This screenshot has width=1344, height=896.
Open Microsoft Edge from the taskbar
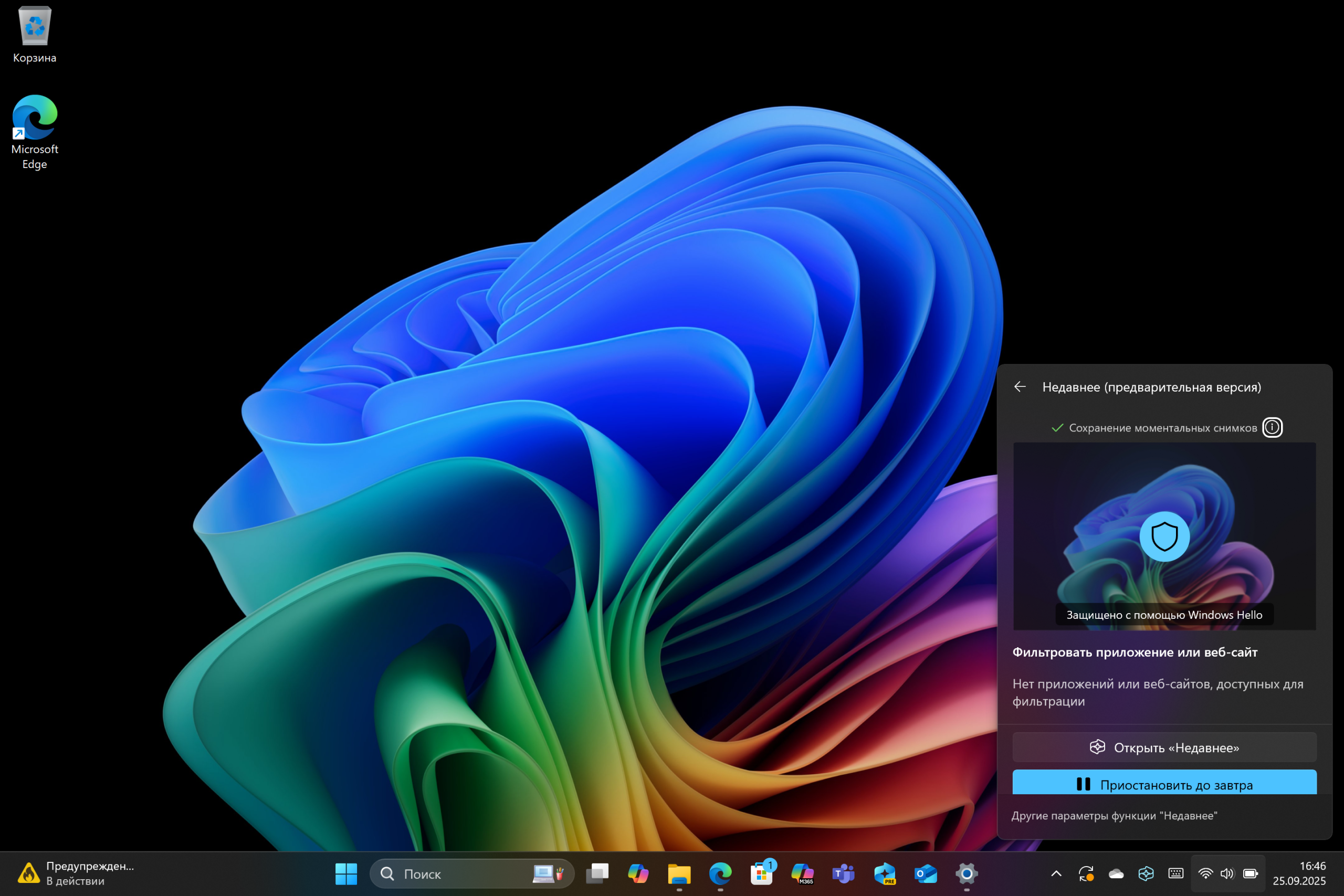[720, 873]
